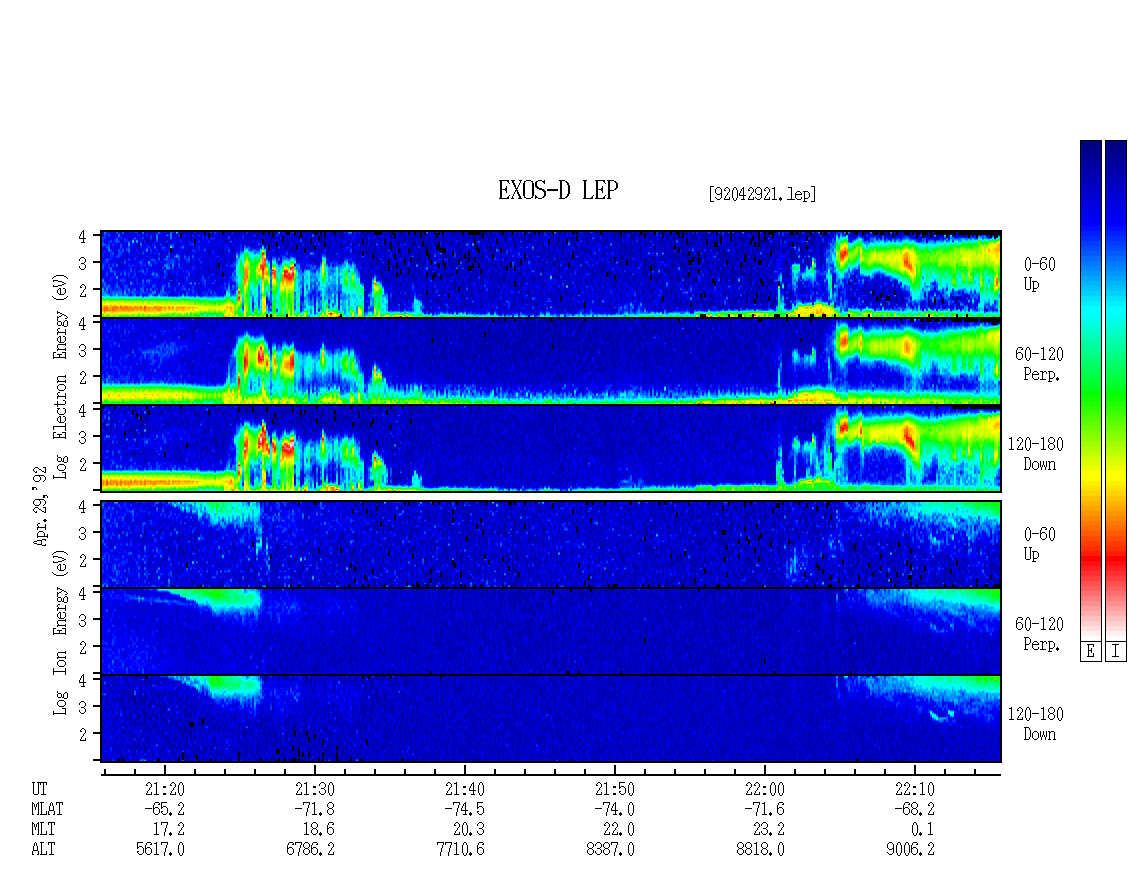Click the MLAT value -74.5
Image resolution: width=1130 pixels, height=875 pixels.
463,809
